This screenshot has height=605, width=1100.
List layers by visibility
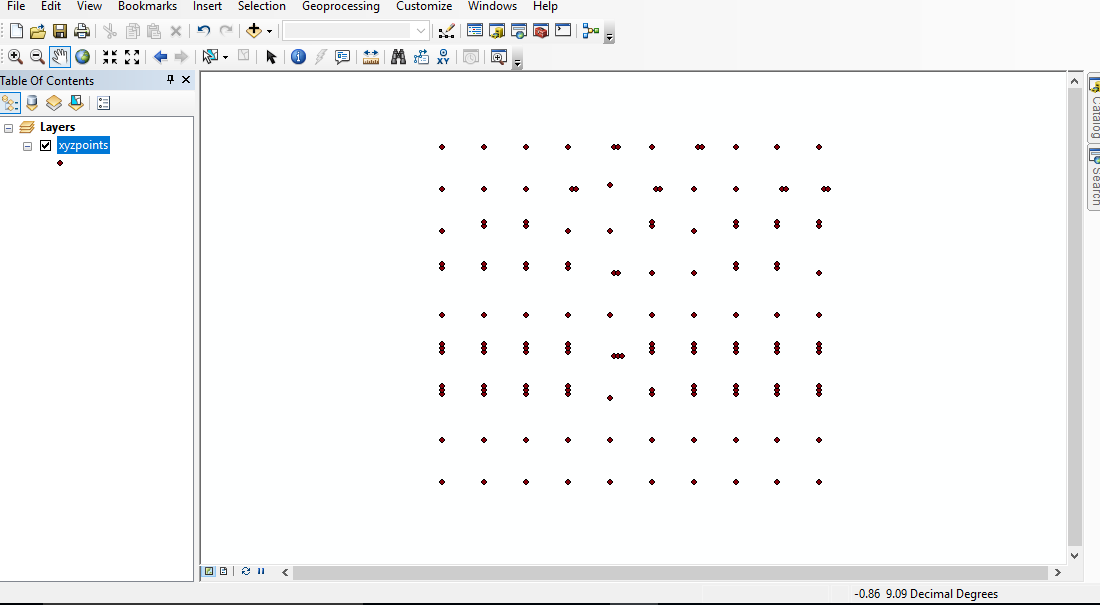point(54,103)
